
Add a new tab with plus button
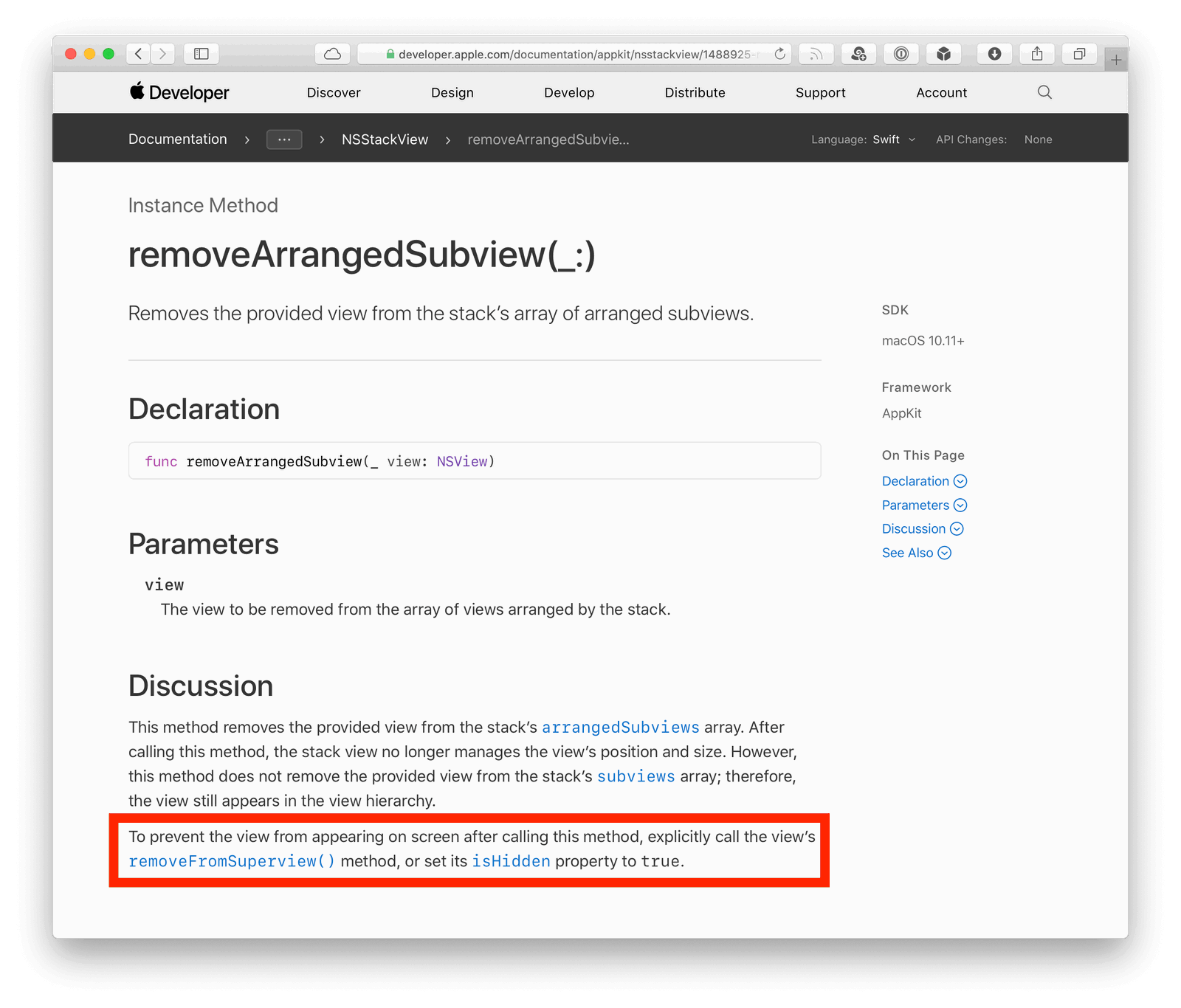[x=1116, y=60]
